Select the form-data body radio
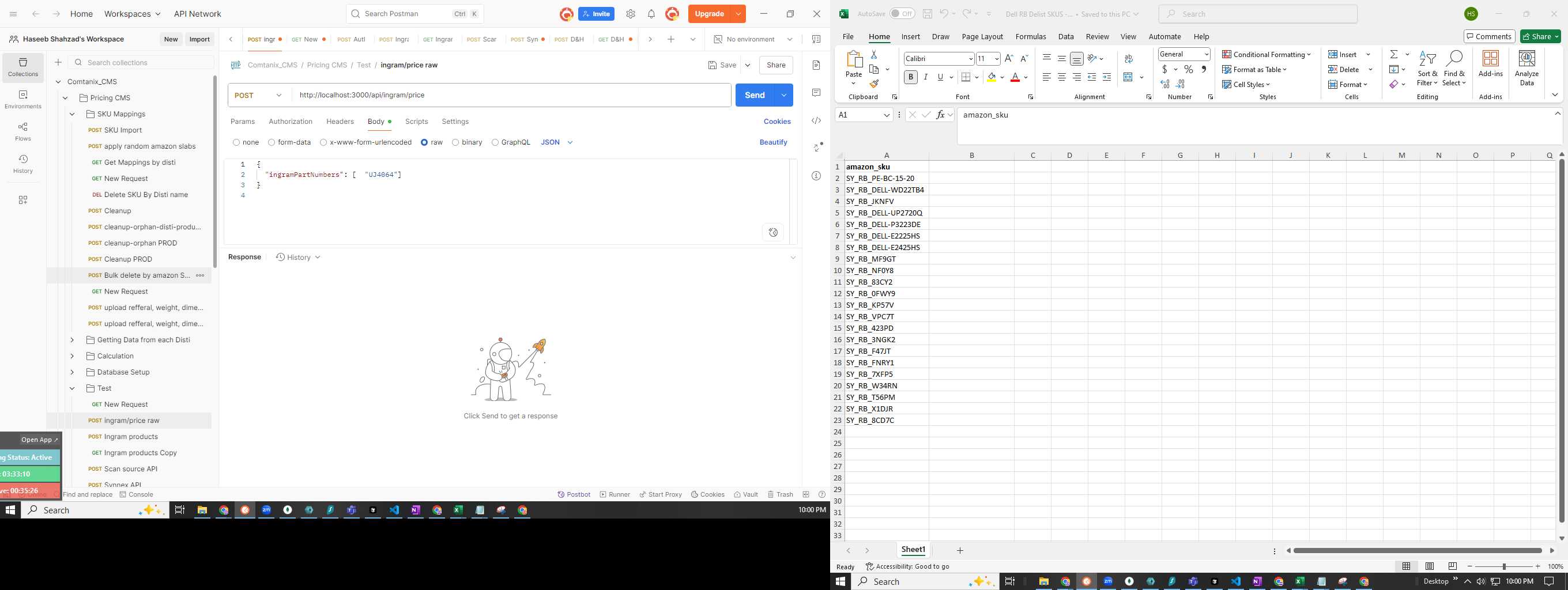Viewport: 1568px width, 590px height. pos(272,142)
